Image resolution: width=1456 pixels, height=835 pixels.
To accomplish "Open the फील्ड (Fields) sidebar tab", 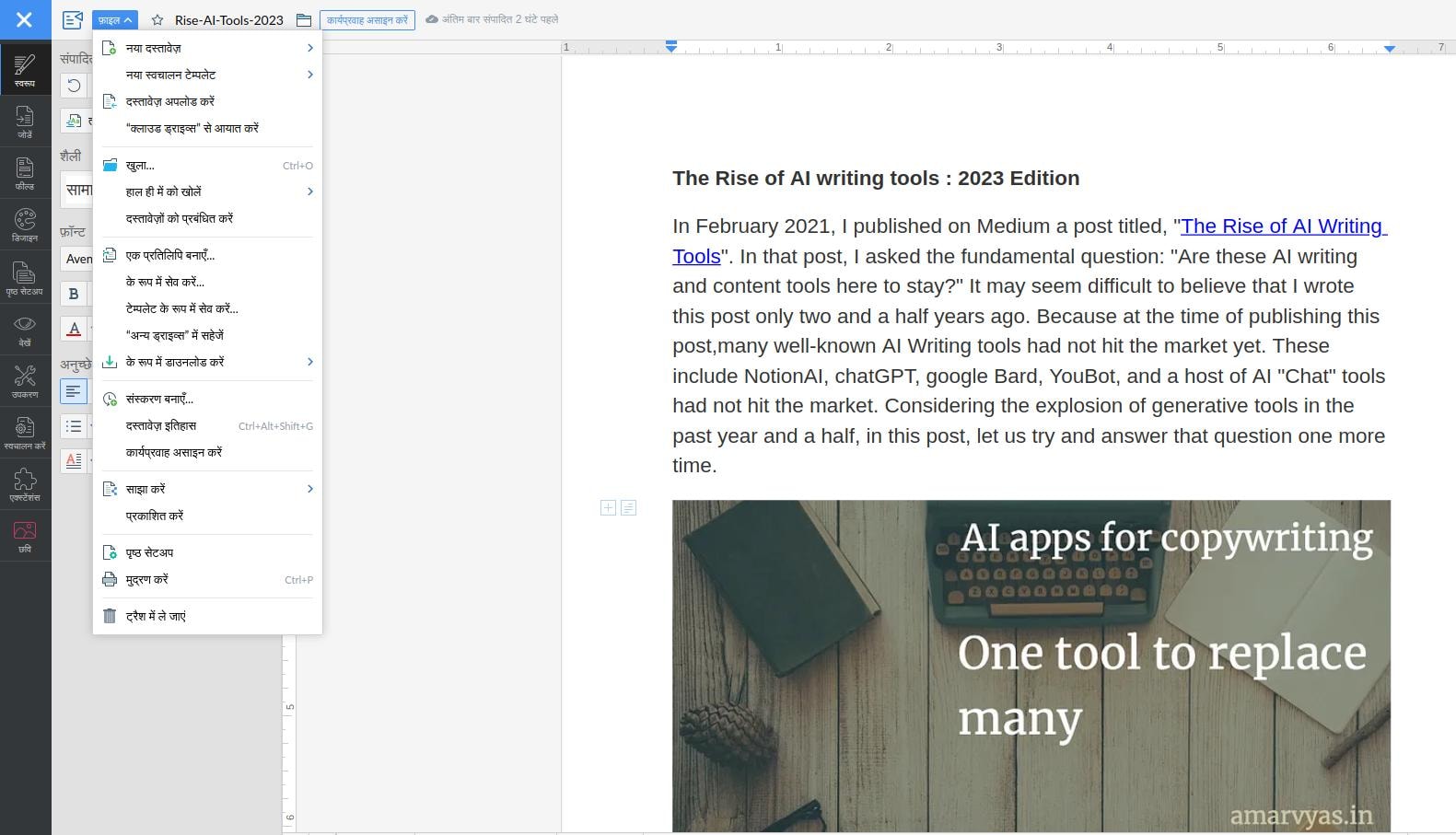I will 25,173.
